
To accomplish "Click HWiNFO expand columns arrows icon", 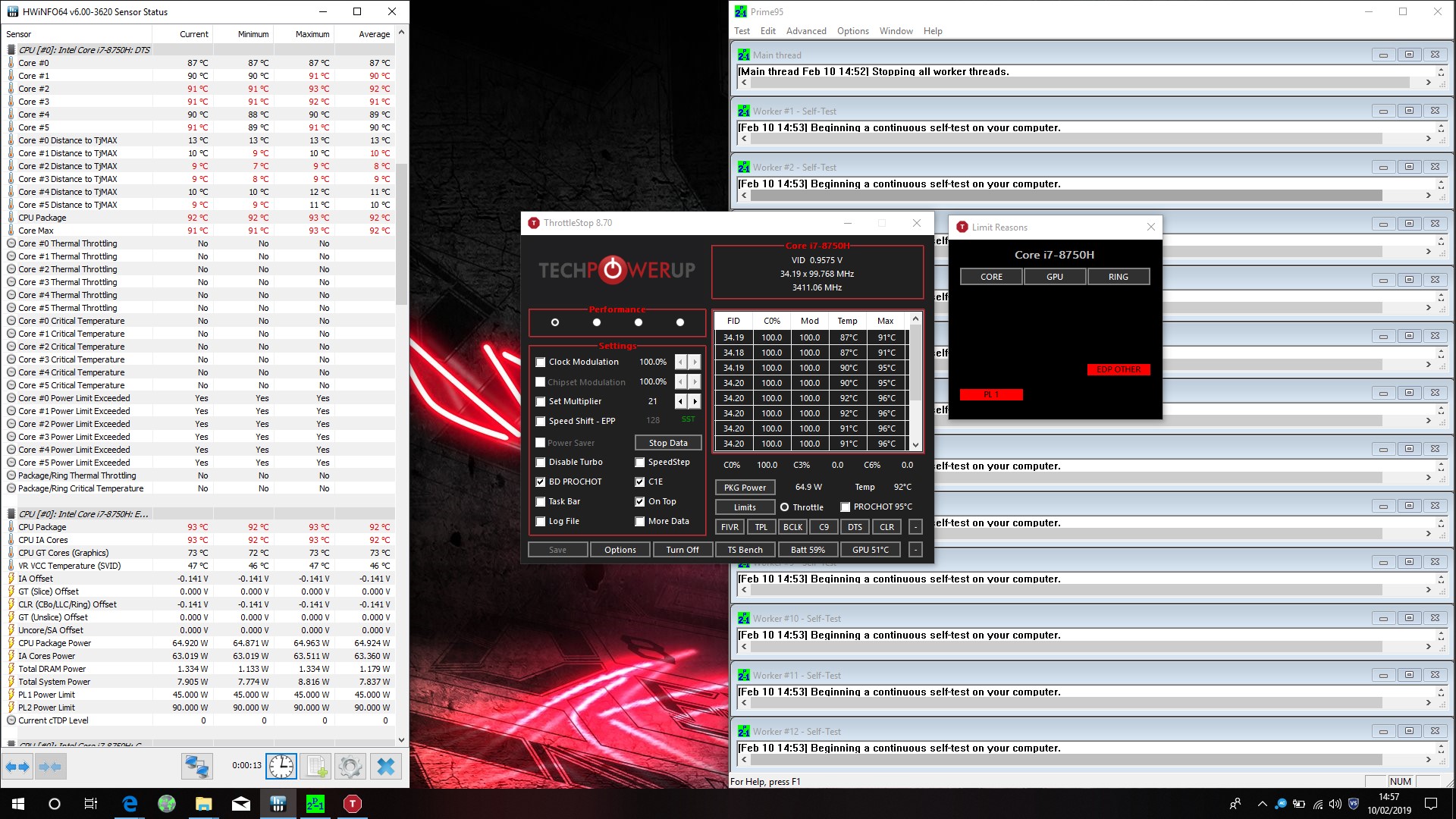I will (17, 767).
